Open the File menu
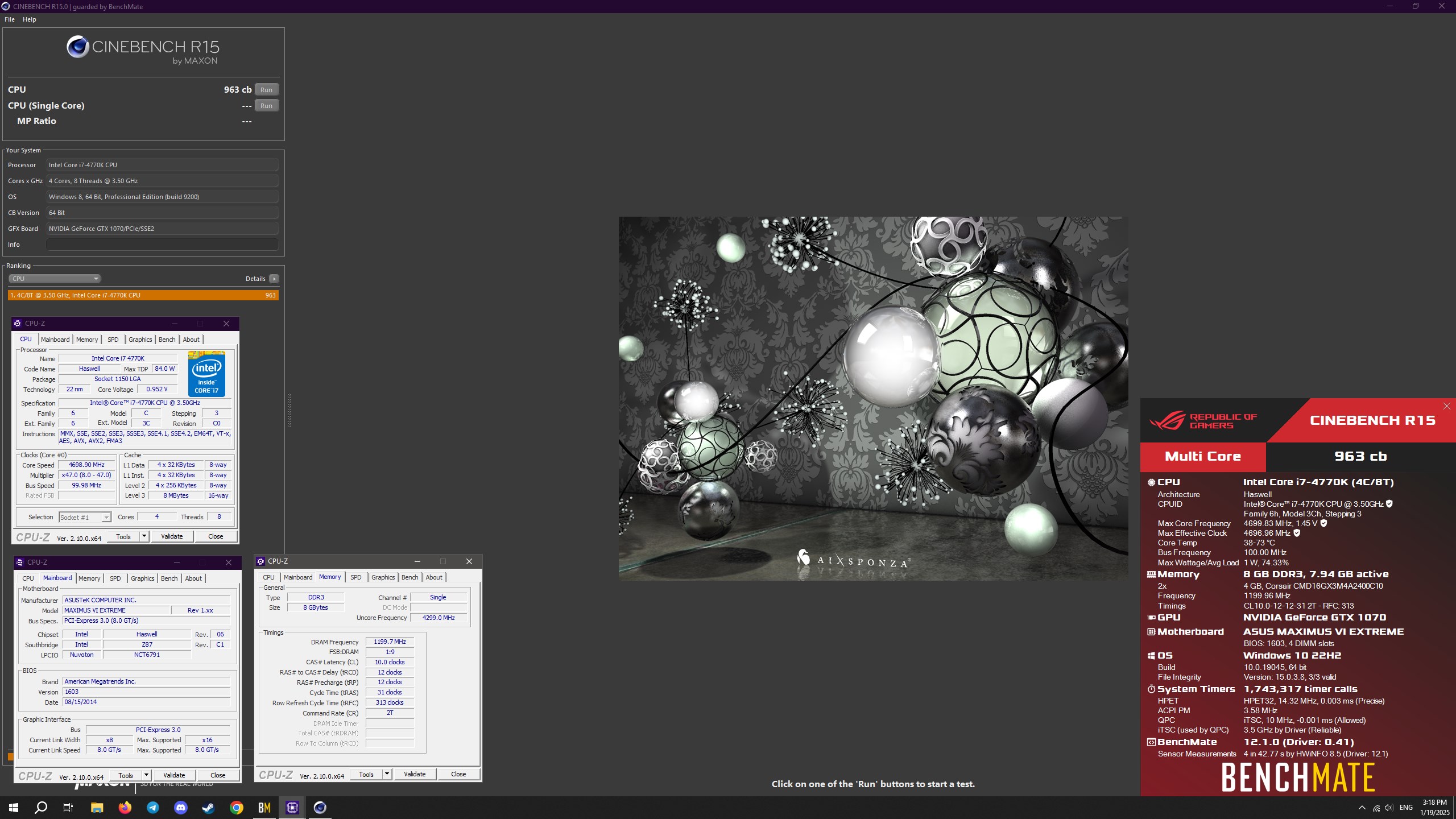This screenshot has width=1456, height=819. click(10, 19)
